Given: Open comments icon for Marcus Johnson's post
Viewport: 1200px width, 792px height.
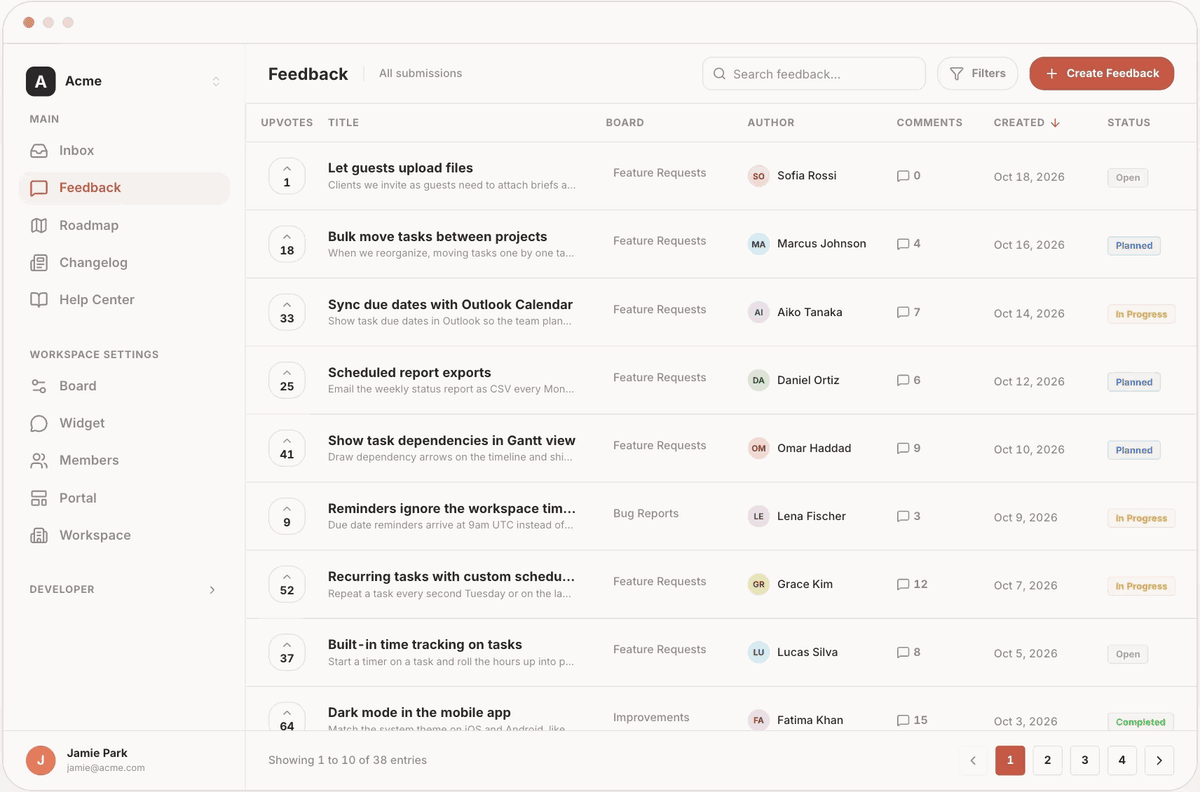Looking at the screenshot, I should tap(903, 244).
